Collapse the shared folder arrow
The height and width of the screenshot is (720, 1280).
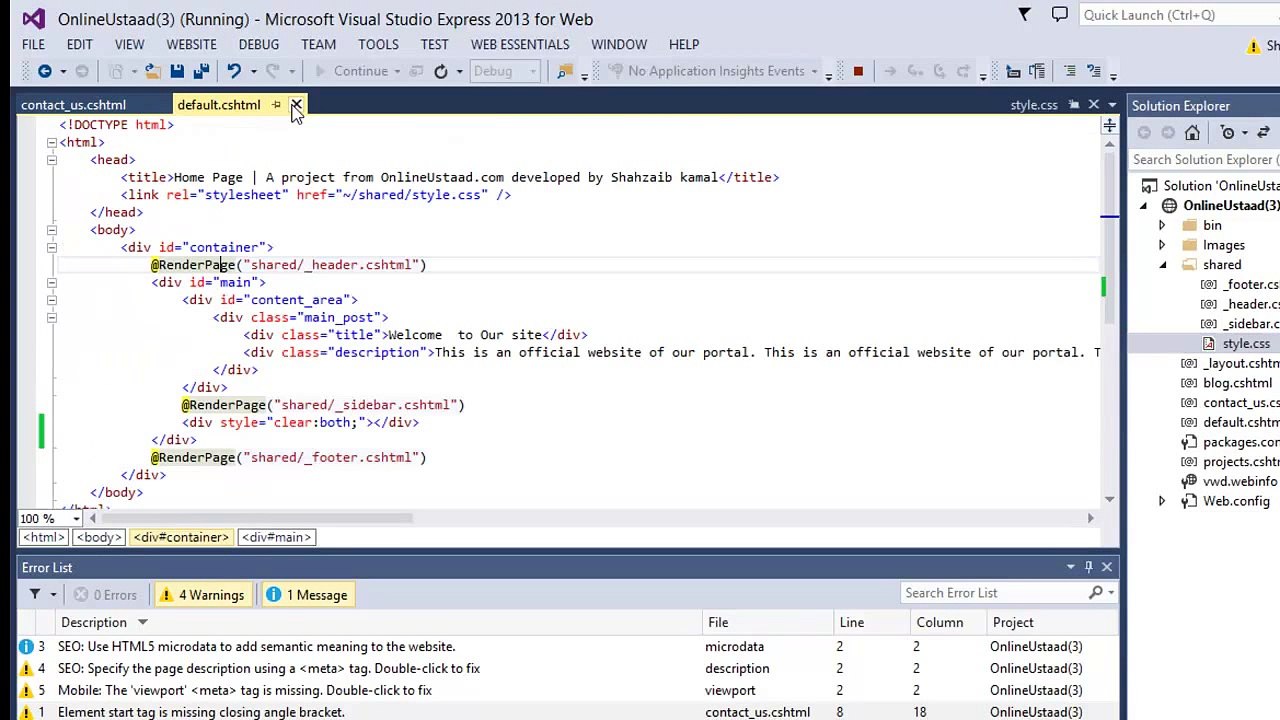pyautogui.click(x=1162, y=265)
